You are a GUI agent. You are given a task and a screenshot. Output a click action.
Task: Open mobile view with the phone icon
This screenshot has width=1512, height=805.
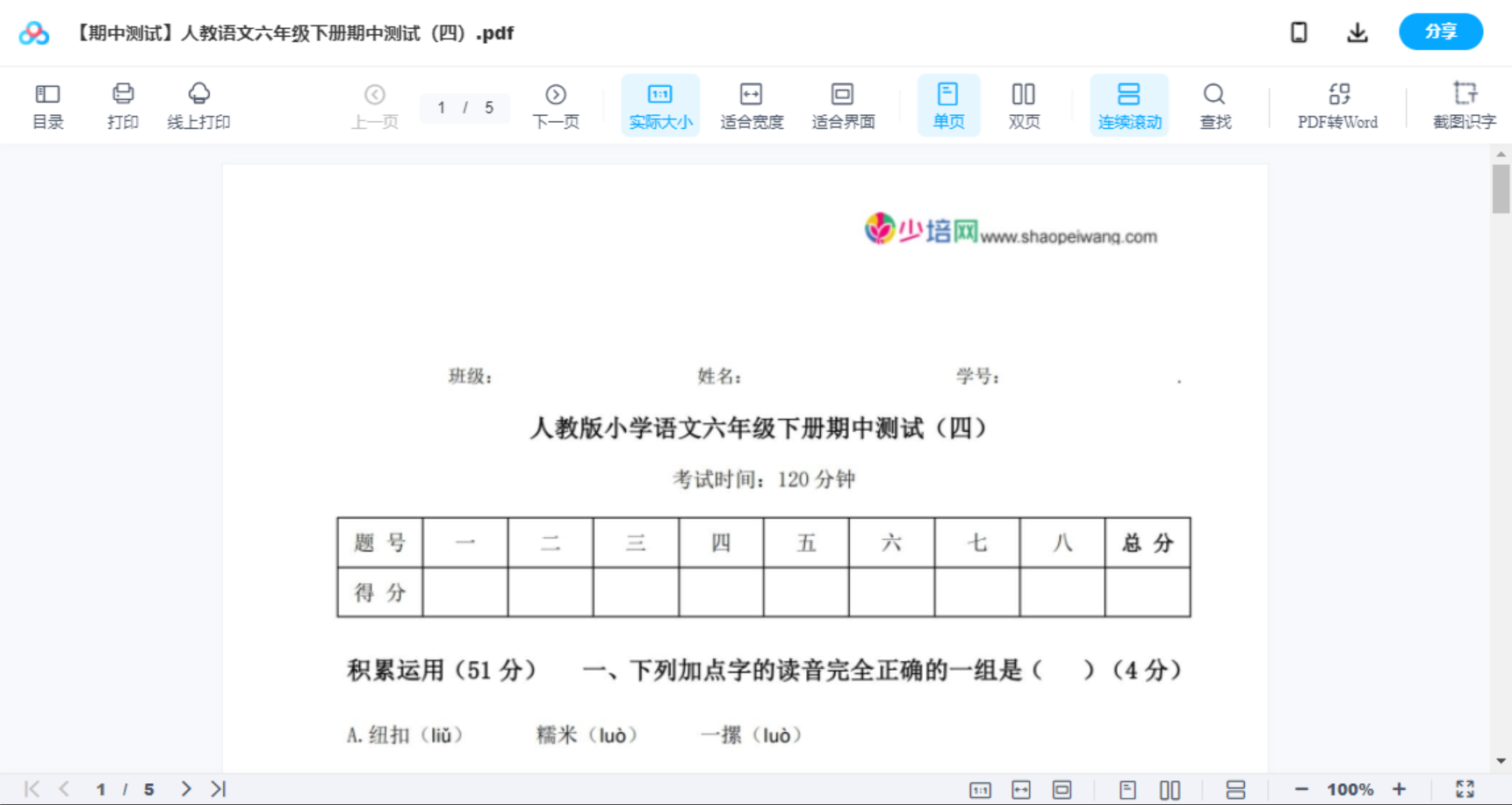(x=1298, y=32)
